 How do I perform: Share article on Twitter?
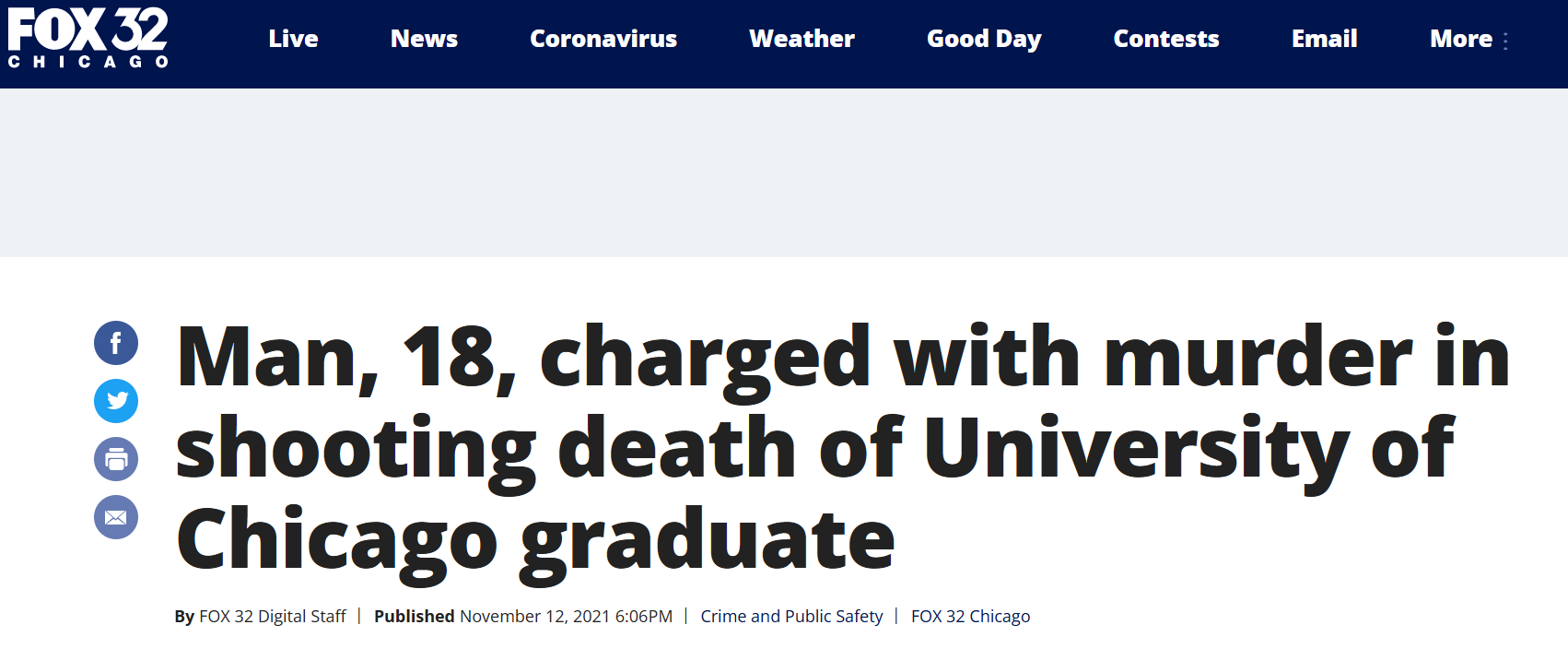click(116, 401)
